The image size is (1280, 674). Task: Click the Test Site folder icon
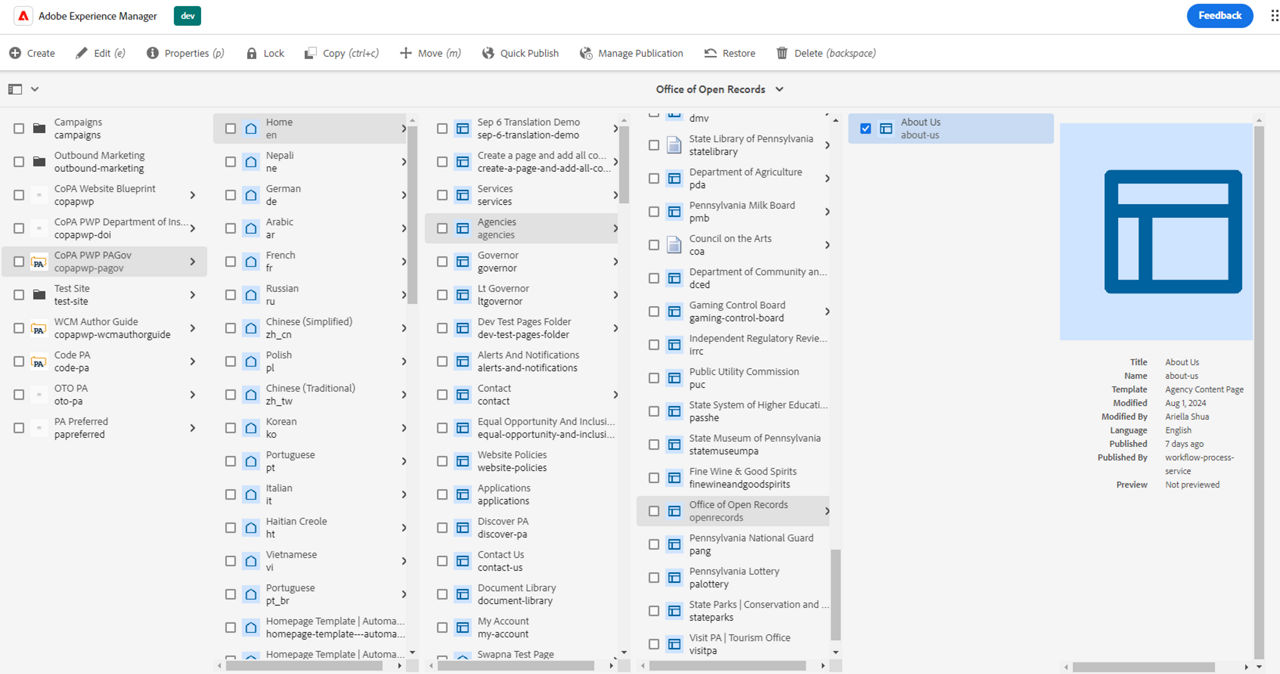(39, 295)
